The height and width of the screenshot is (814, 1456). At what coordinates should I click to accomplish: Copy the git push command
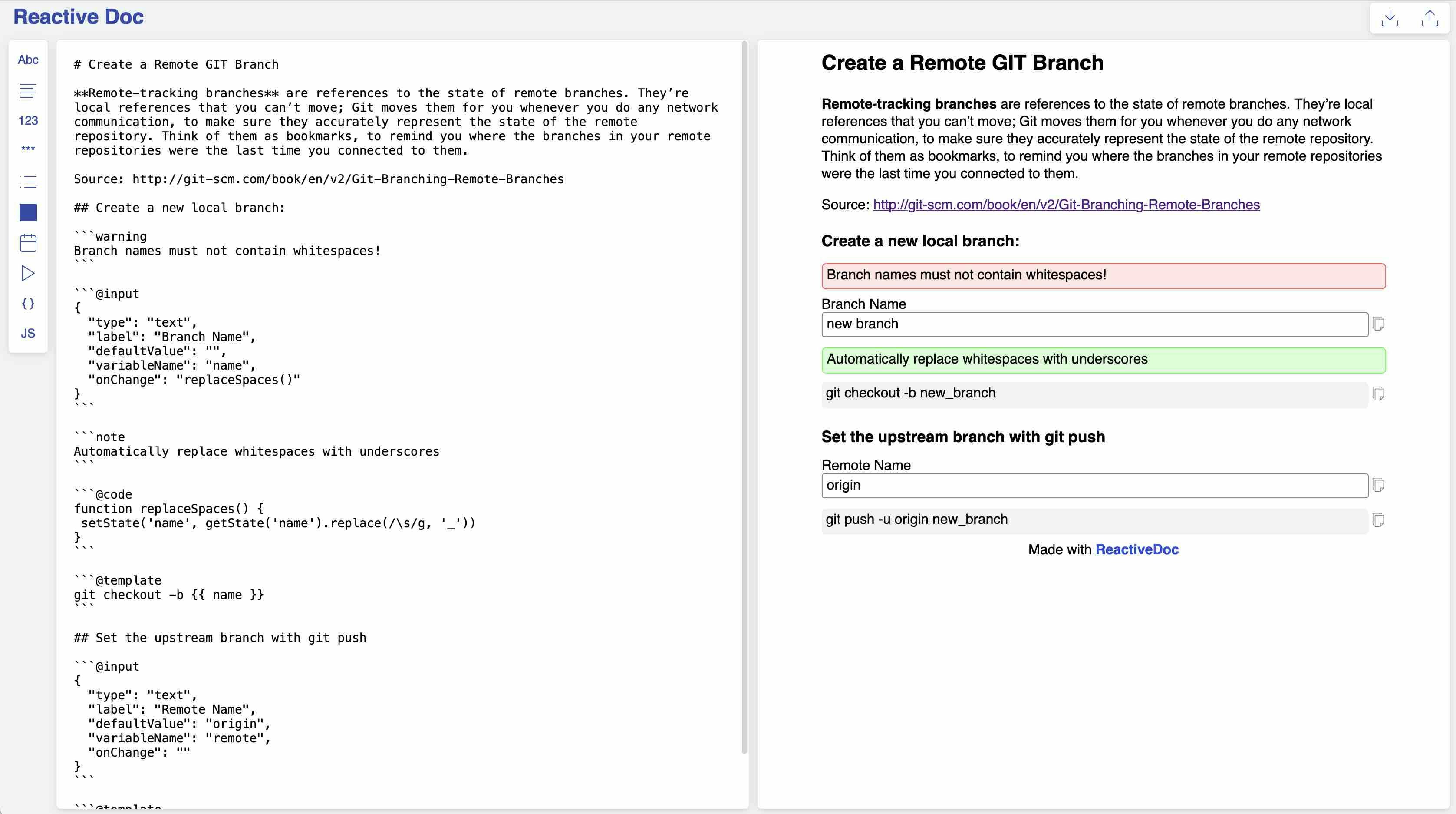click(x=1379, y=520)
